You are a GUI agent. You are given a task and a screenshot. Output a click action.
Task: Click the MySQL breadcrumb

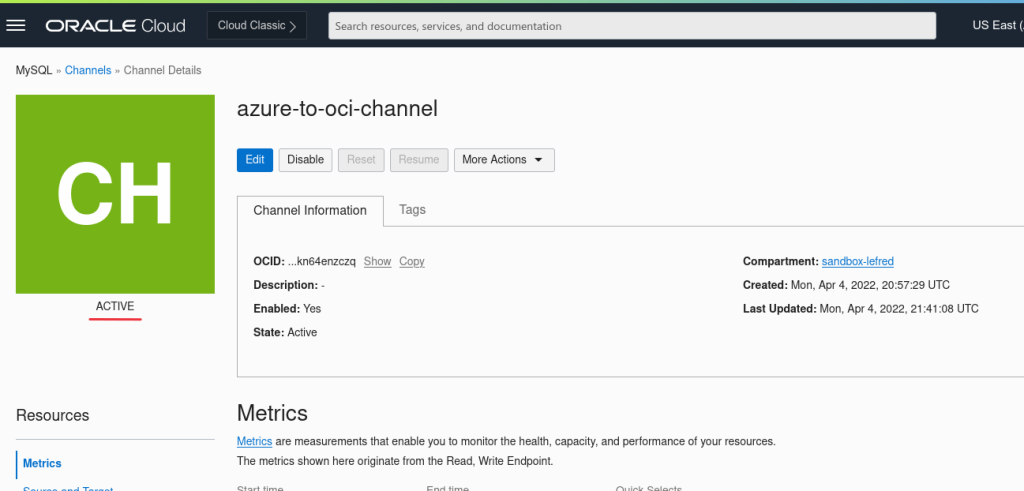(33, 71)
